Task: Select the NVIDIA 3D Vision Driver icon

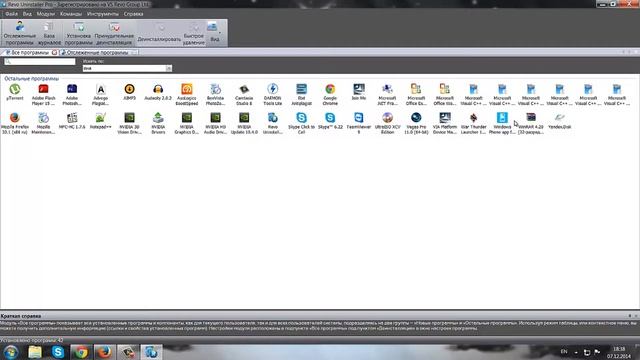Action: [x=129, y=118]
